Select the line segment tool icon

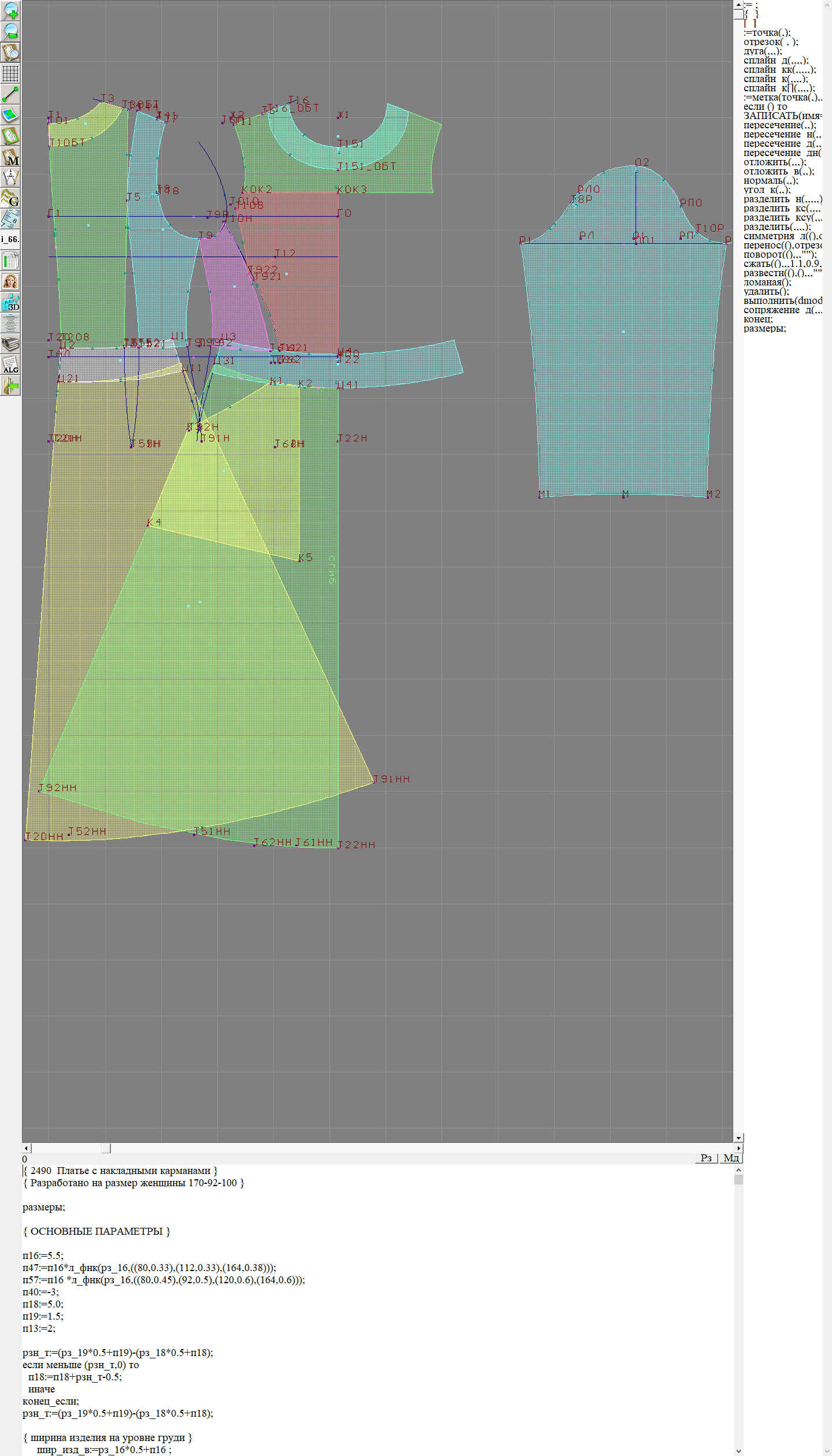(10, 94)
